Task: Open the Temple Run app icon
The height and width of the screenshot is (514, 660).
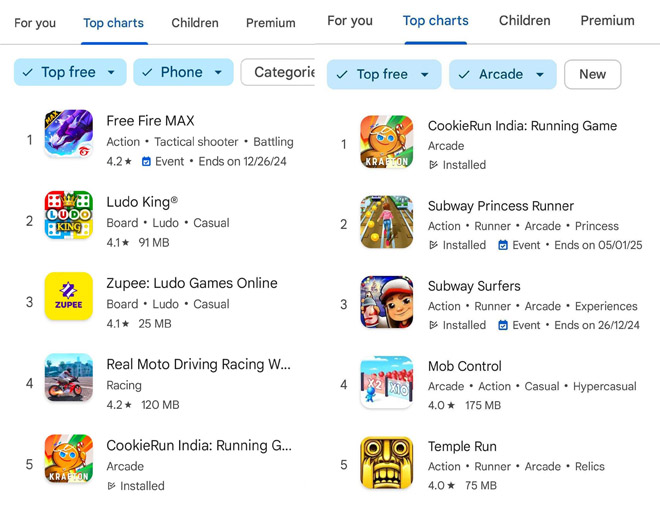Action: (386, 463)
